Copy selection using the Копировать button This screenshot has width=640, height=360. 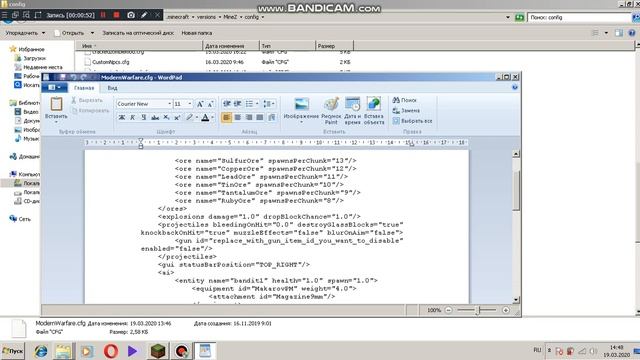[90, 111]
